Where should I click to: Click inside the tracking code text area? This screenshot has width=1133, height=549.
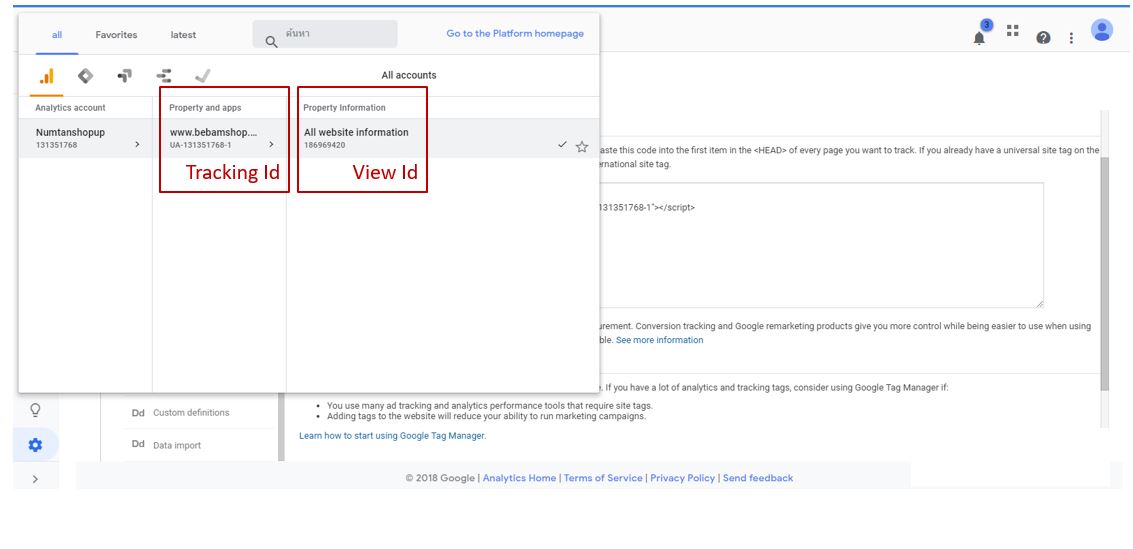pos(820,246)
